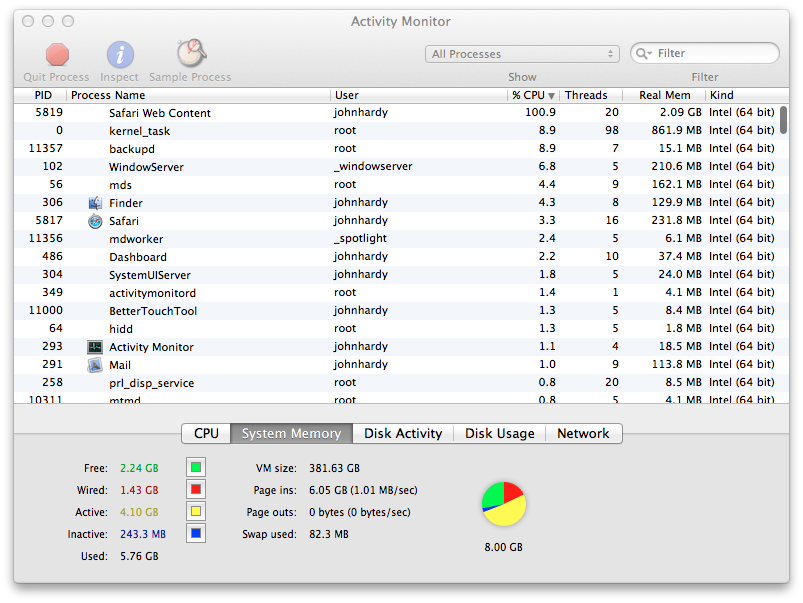Switch to the Network tab
The height and width of the screenshot is (603, 803).
[x=584, y=433]
